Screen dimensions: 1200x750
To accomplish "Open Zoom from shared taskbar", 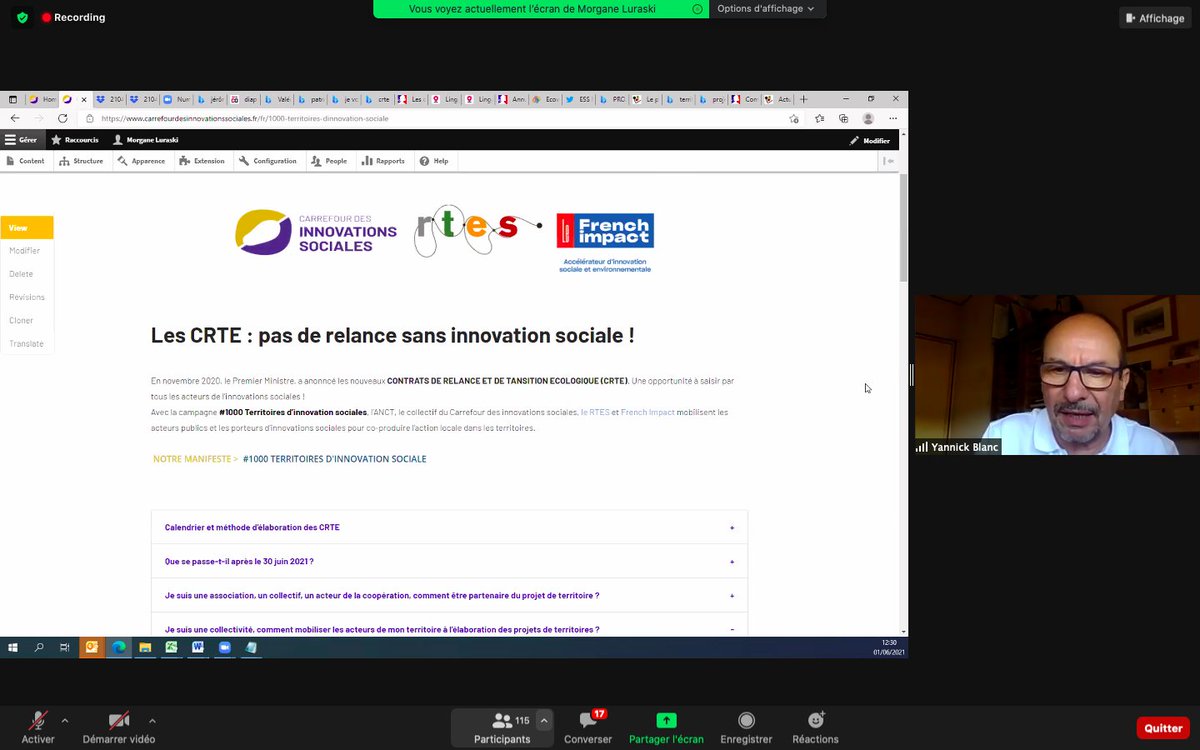I will click(x=224, y=647).
